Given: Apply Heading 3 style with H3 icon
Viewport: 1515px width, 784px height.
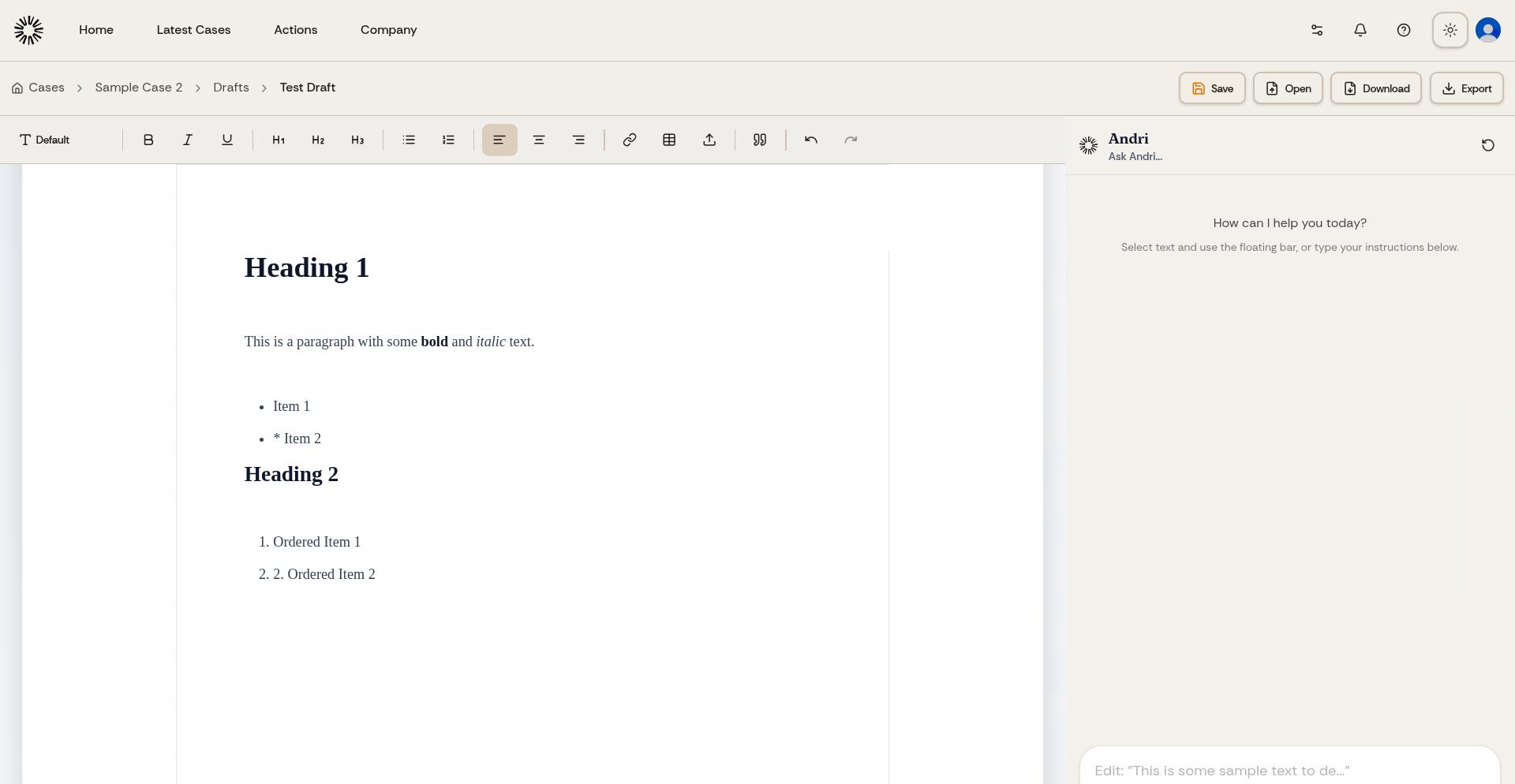Looking at the screenshot, I should click(x=357, y=140).
